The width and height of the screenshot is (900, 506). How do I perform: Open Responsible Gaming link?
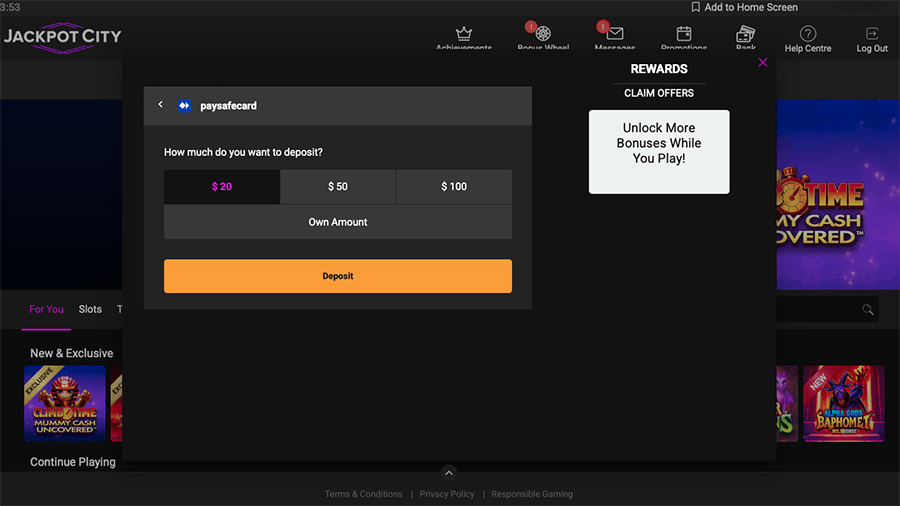tap(532, 494)
